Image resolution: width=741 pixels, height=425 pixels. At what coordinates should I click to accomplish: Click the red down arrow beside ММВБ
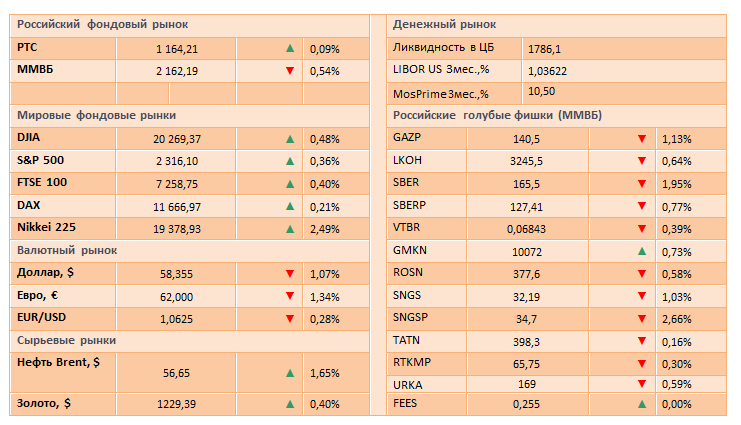pyautogui.click(x=290, y=70)
